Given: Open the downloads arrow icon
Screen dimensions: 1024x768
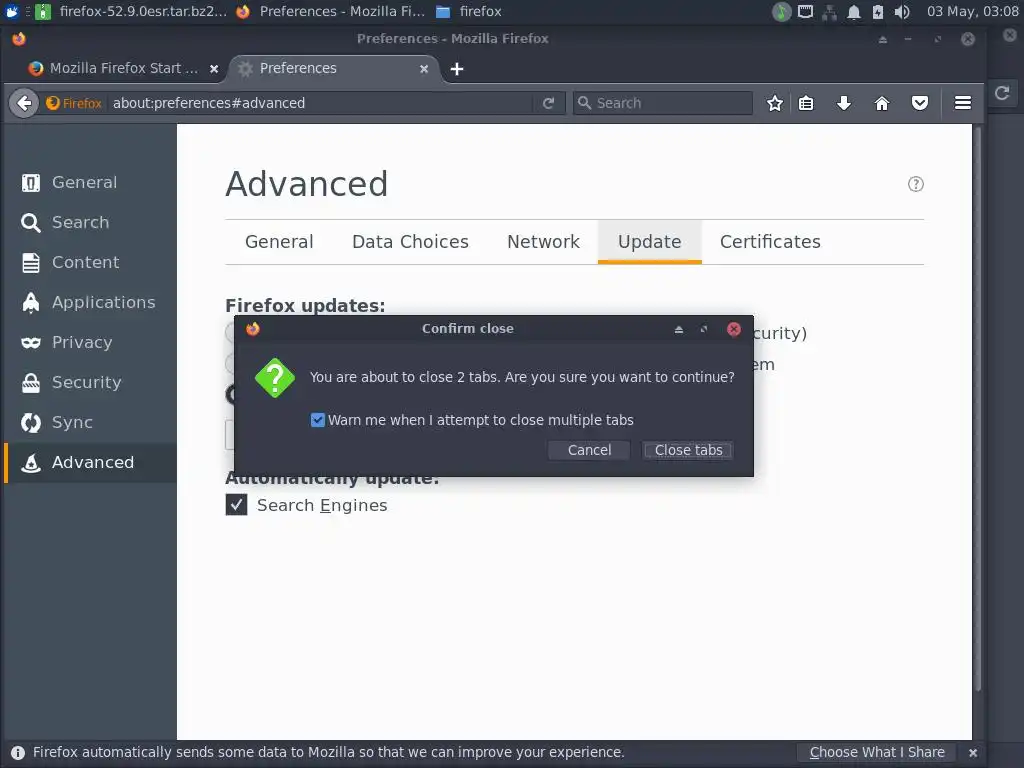Looking at the screenshot, I should tap(844, 103).
